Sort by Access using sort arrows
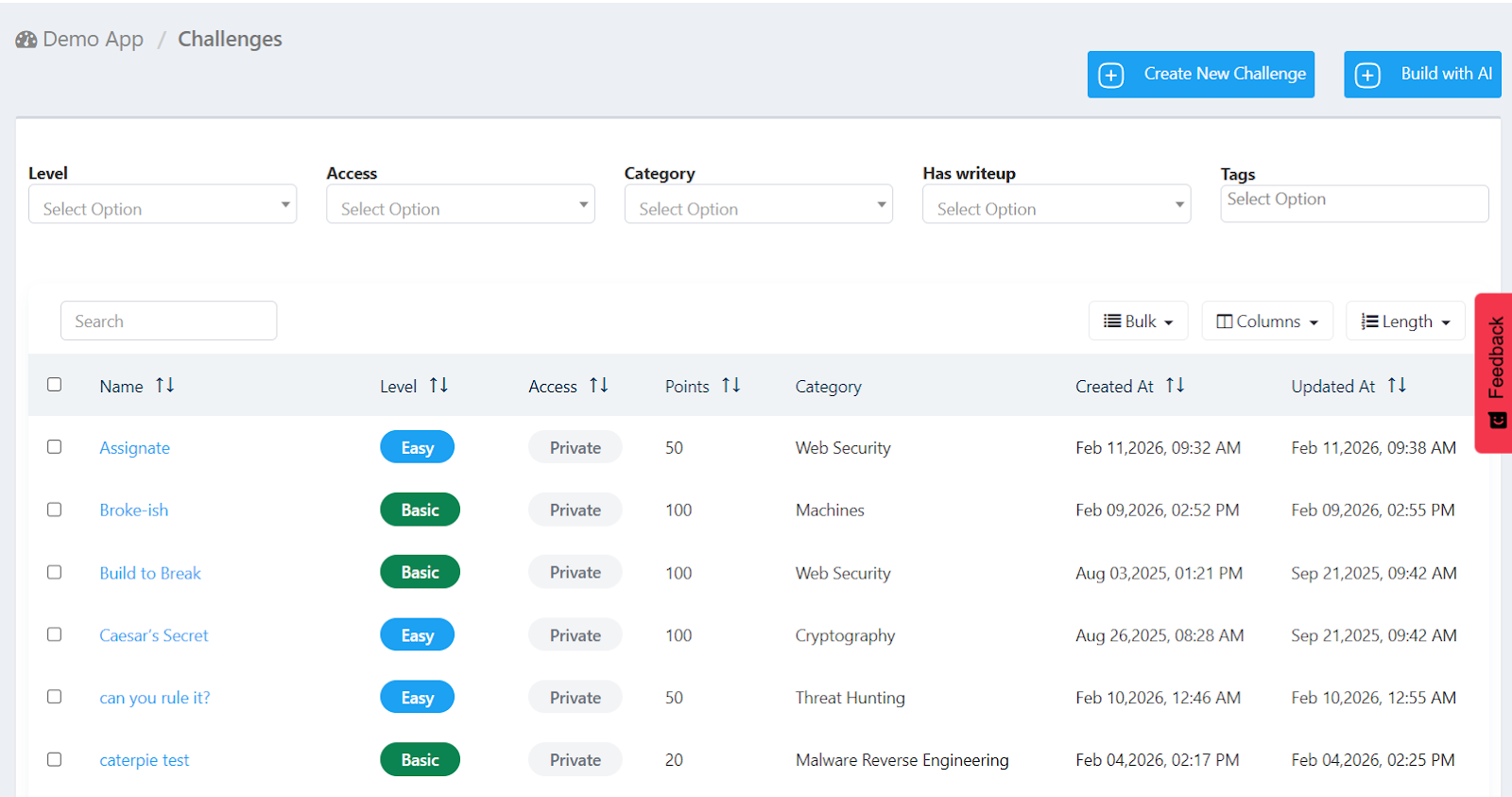 tap(598, 386)
